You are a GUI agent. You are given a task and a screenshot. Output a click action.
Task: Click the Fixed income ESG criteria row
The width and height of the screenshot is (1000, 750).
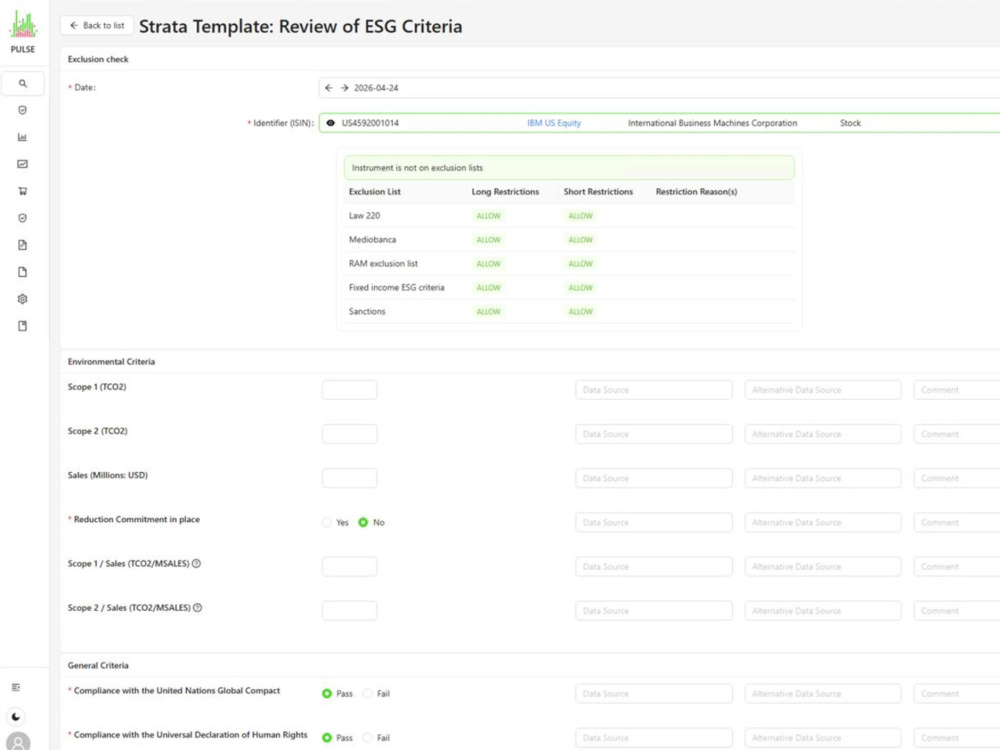569,288
